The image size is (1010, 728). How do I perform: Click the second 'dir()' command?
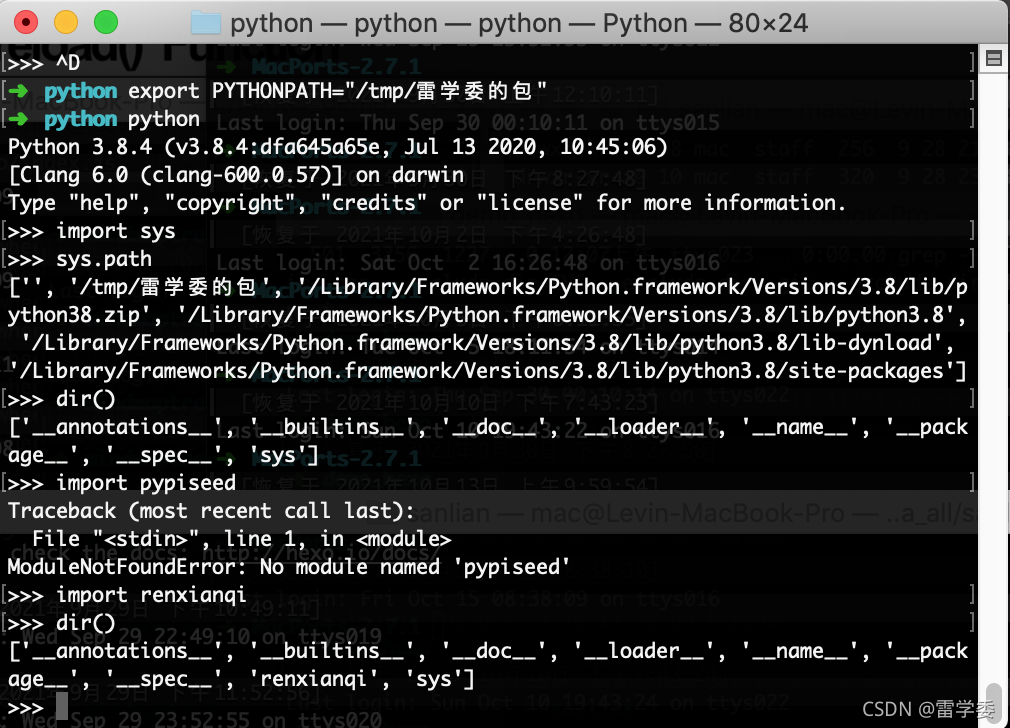pos(86,623)
